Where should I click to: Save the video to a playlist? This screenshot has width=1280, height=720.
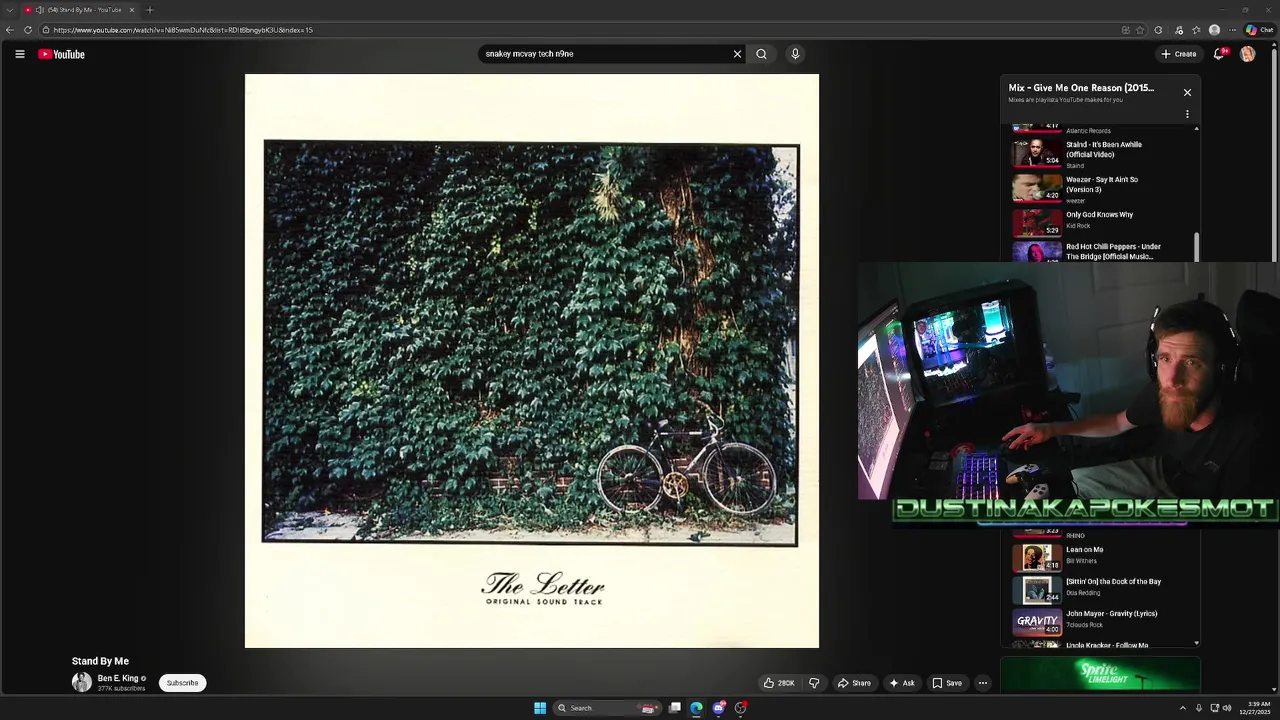(947, 683)
